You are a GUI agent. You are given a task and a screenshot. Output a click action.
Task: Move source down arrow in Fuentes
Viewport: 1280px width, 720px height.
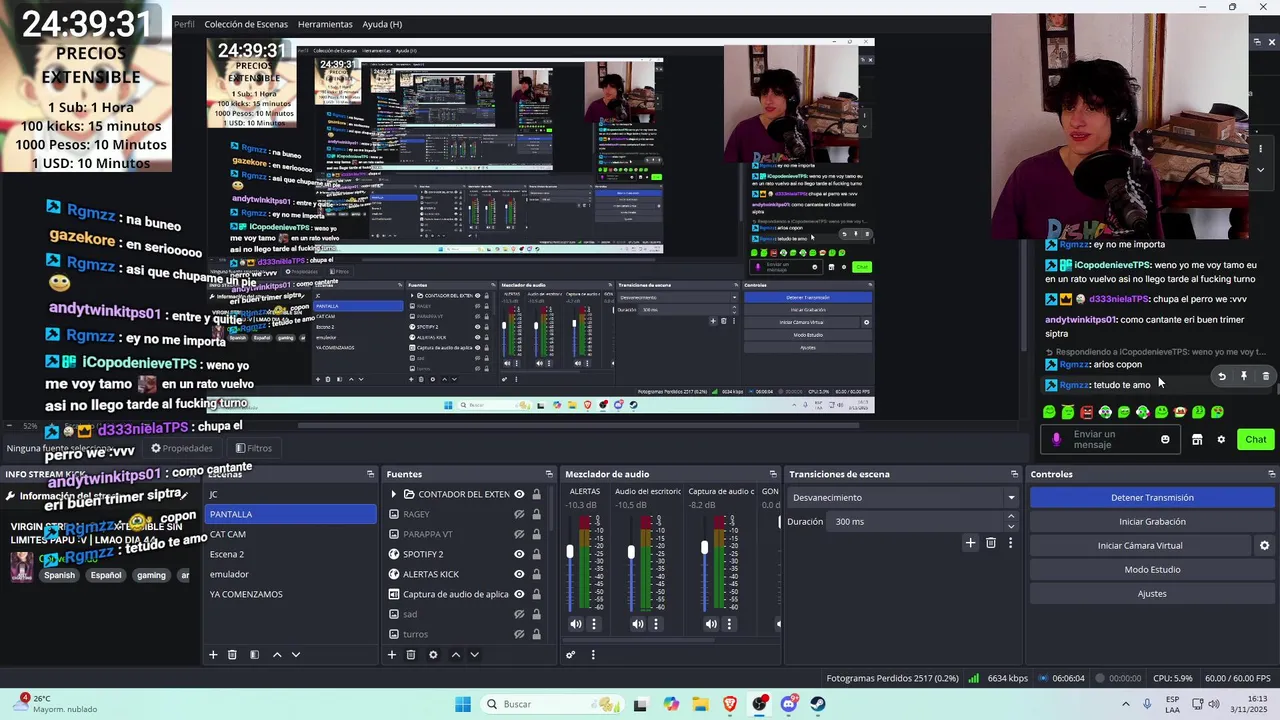coord(474,655)
